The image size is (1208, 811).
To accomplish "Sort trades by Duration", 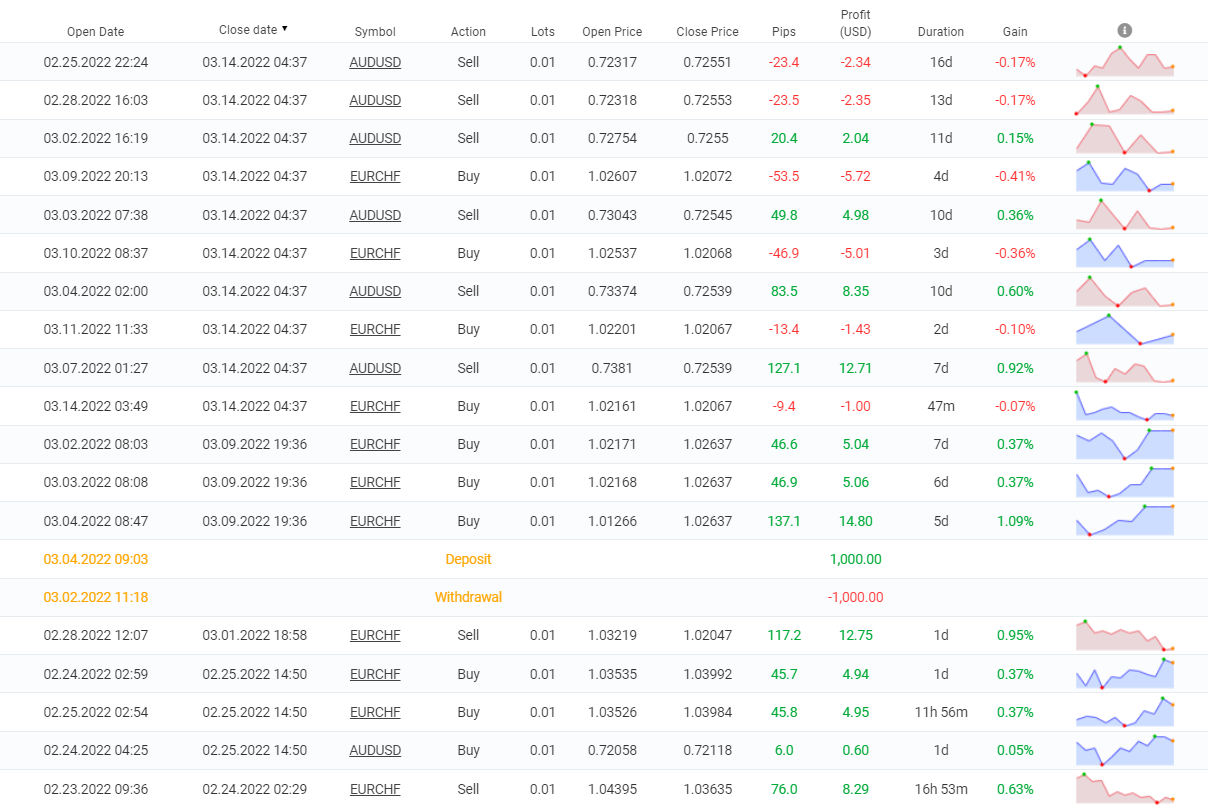I will 940,31.
